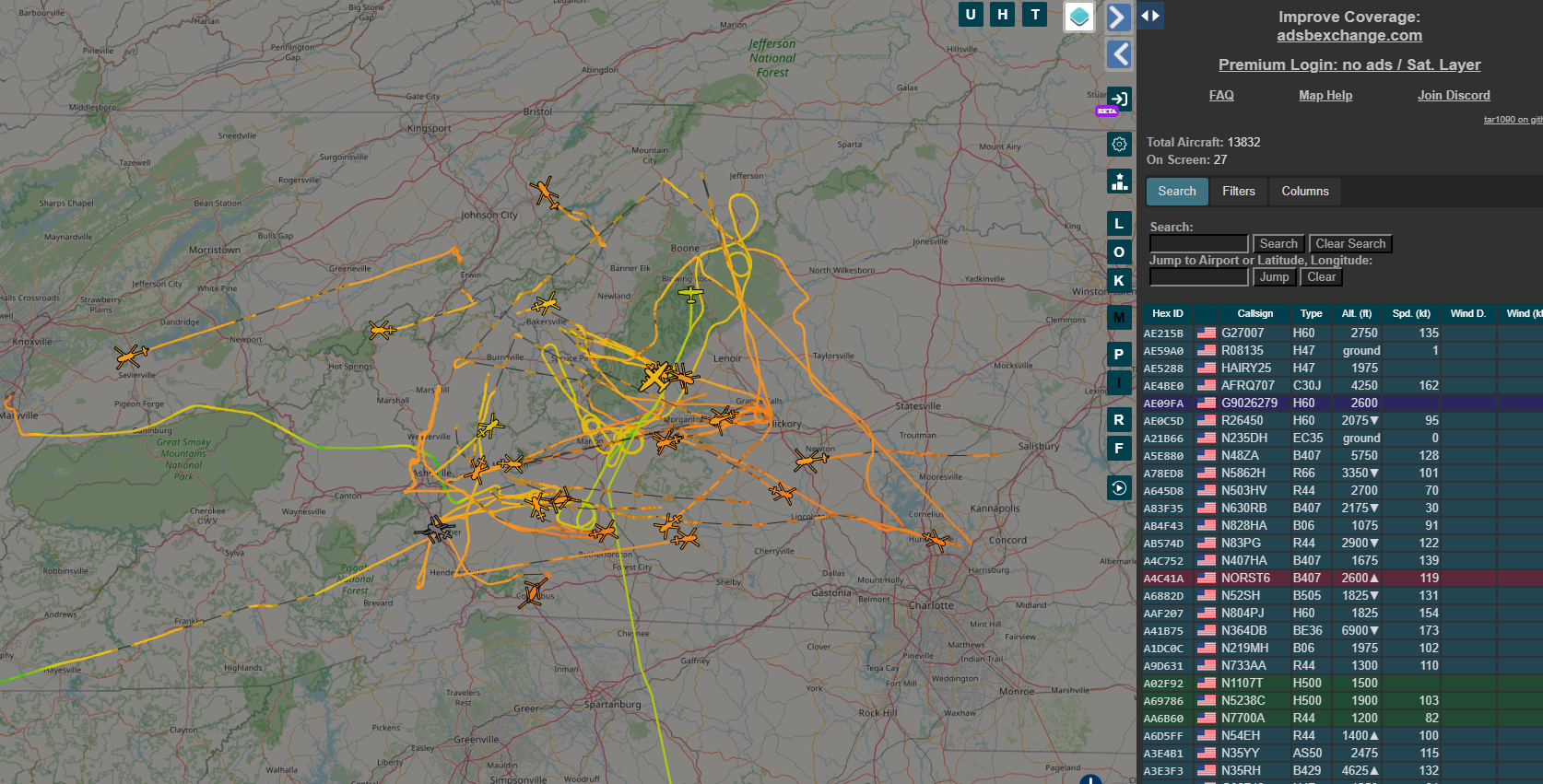
Task: Sort table by Wind D. column
Action: (1468, 313)
